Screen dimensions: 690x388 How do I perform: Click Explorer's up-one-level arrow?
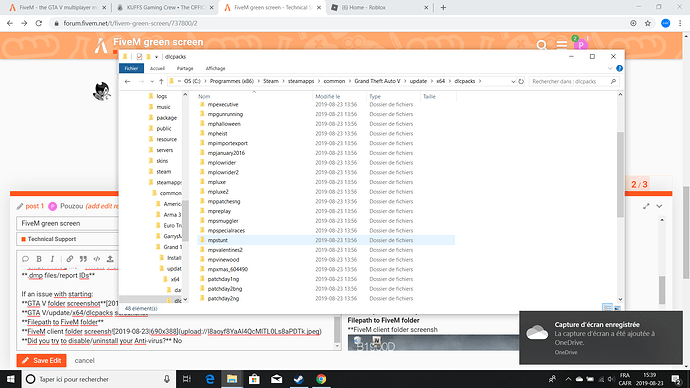pyautogui.click(x=161, y=81)
